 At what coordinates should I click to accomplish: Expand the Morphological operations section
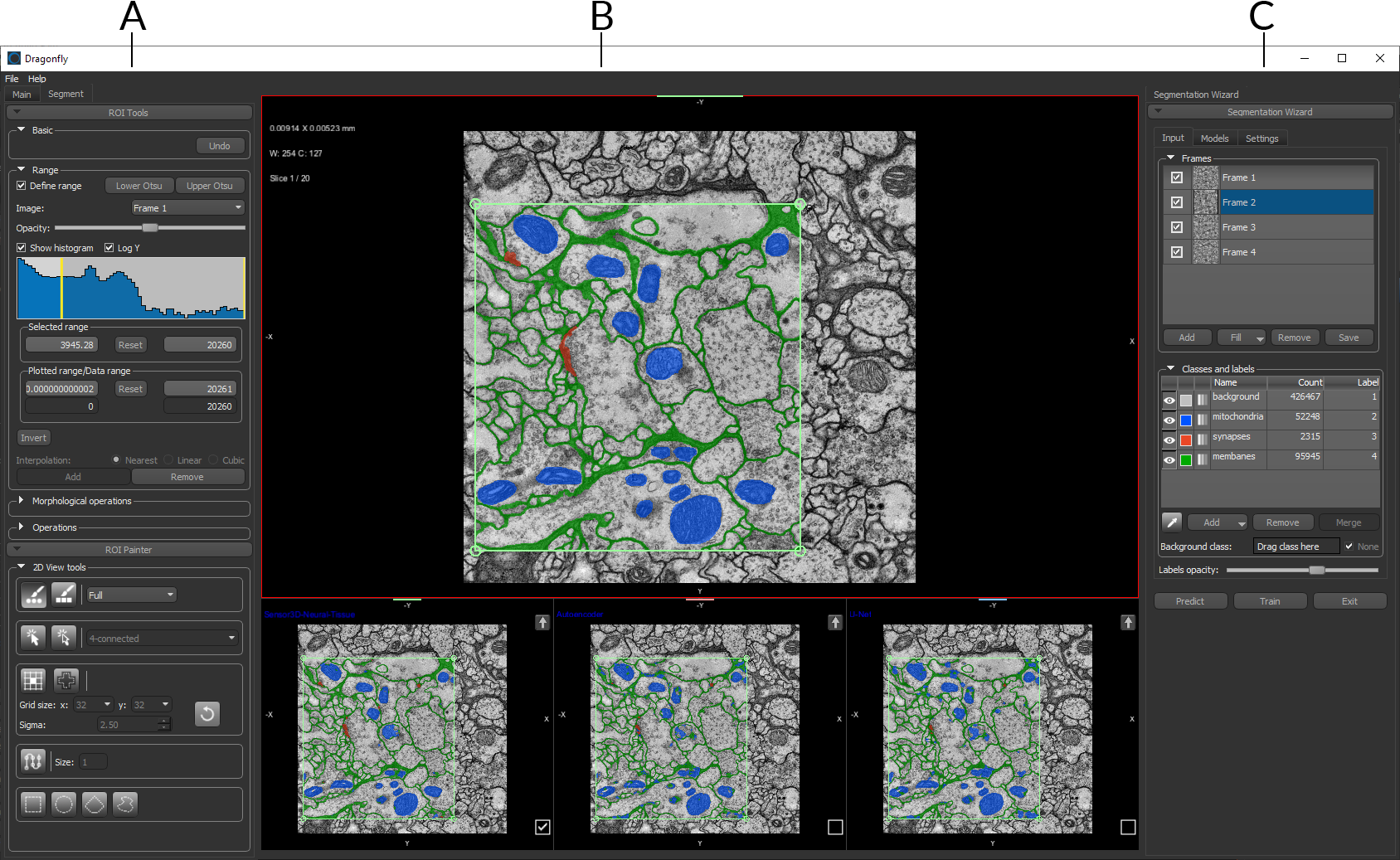(22, 501)
